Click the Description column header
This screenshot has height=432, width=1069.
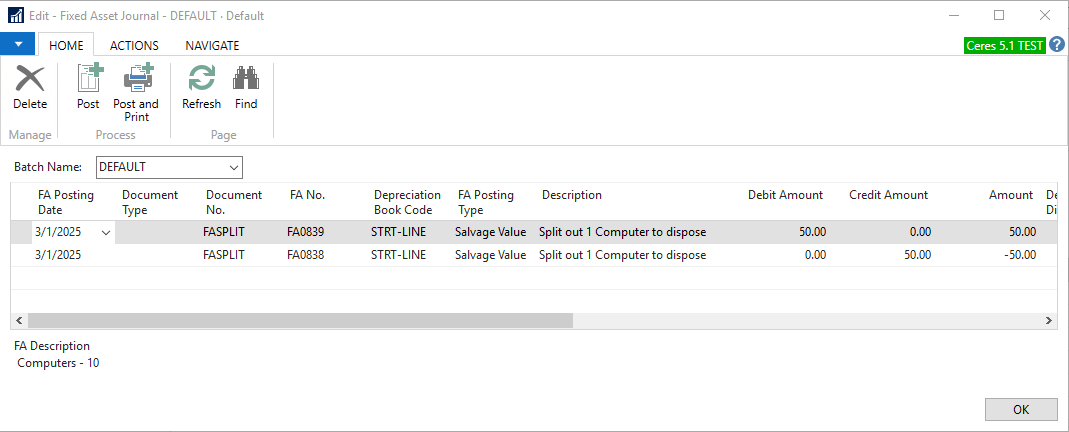(x=572, y=195)
